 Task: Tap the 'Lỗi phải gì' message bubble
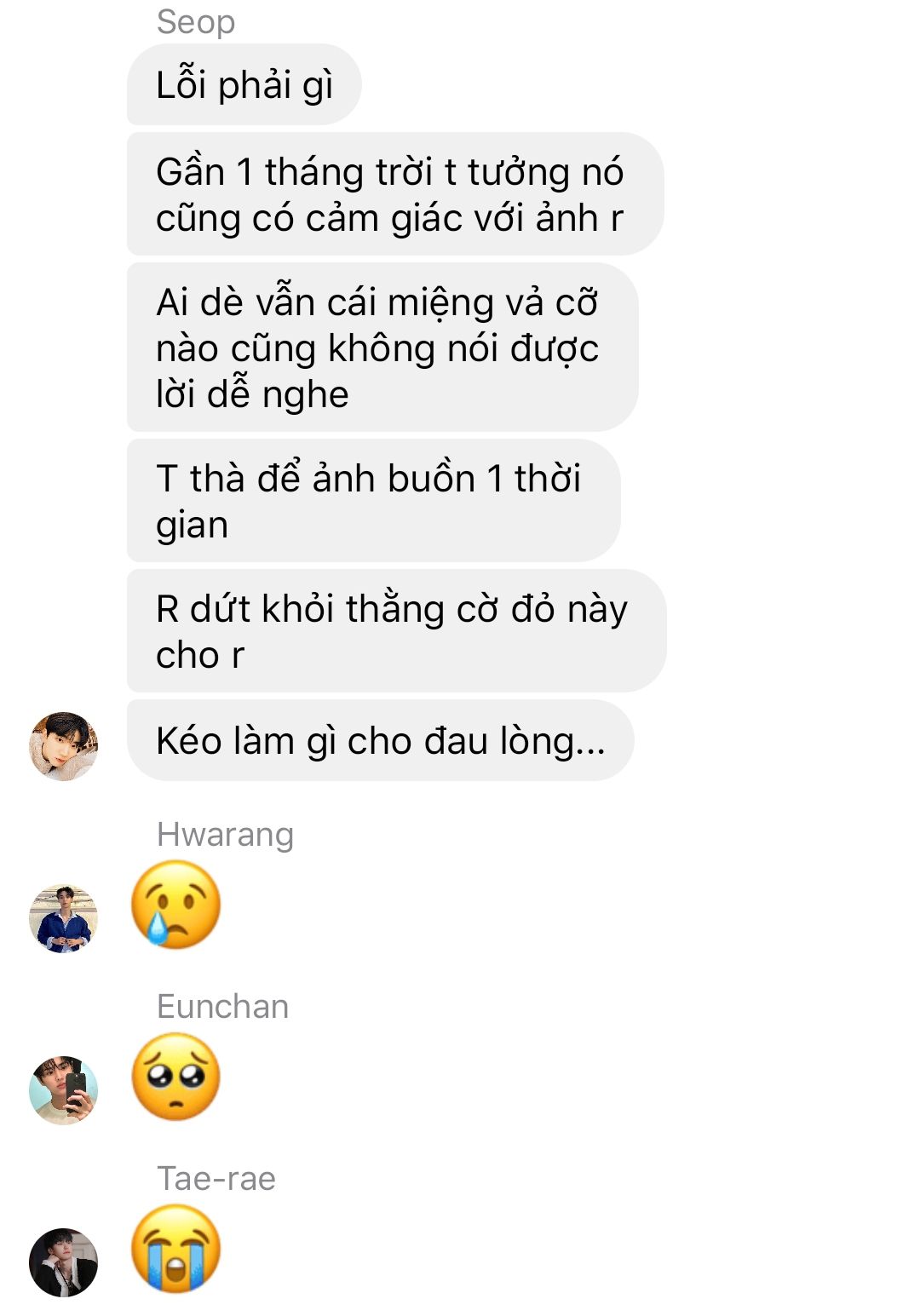(x=244, y=84)
